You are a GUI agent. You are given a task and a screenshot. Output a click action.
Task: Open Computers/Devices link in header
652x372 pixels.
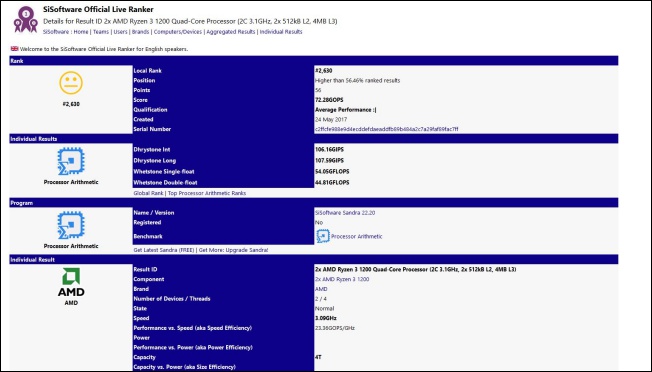[x=178, y=32]
